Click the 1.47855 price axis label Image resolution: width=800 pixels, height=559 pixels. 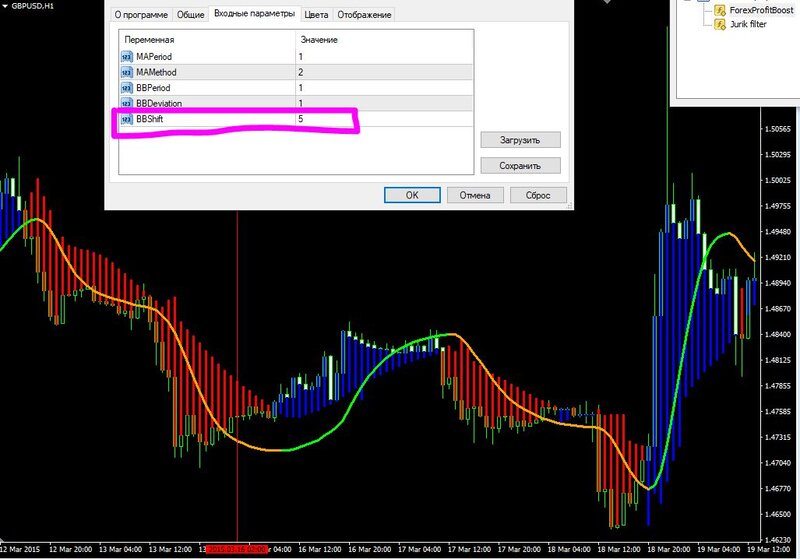click(779, 386)
